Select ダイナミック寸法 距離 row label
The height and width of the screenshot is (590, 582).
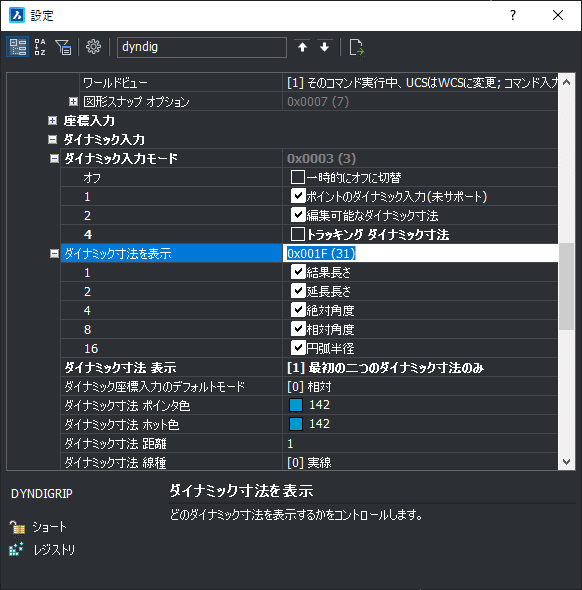click(115, 444)
